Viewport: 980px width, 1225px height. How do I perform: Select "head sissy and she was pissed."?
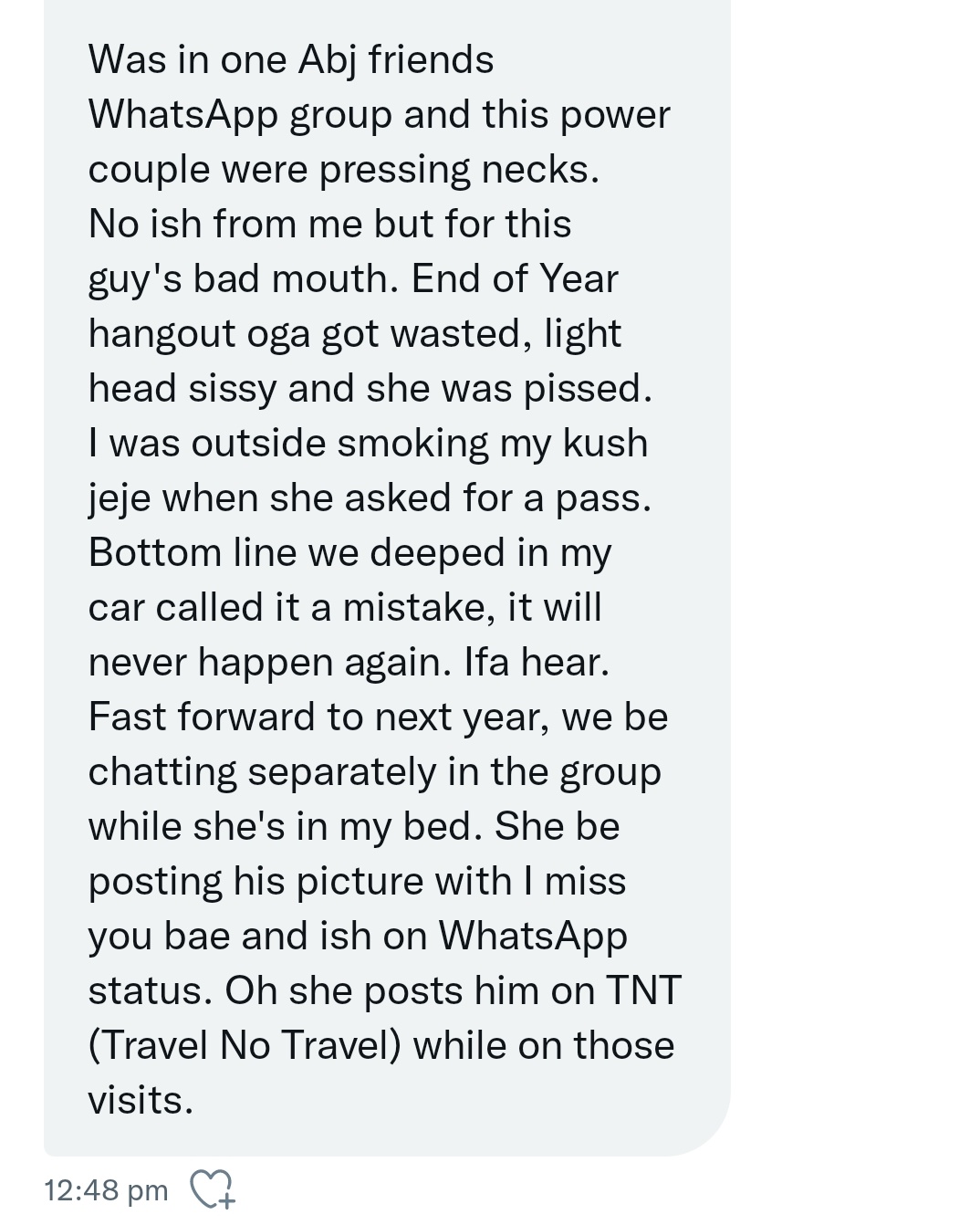[370, 390]
